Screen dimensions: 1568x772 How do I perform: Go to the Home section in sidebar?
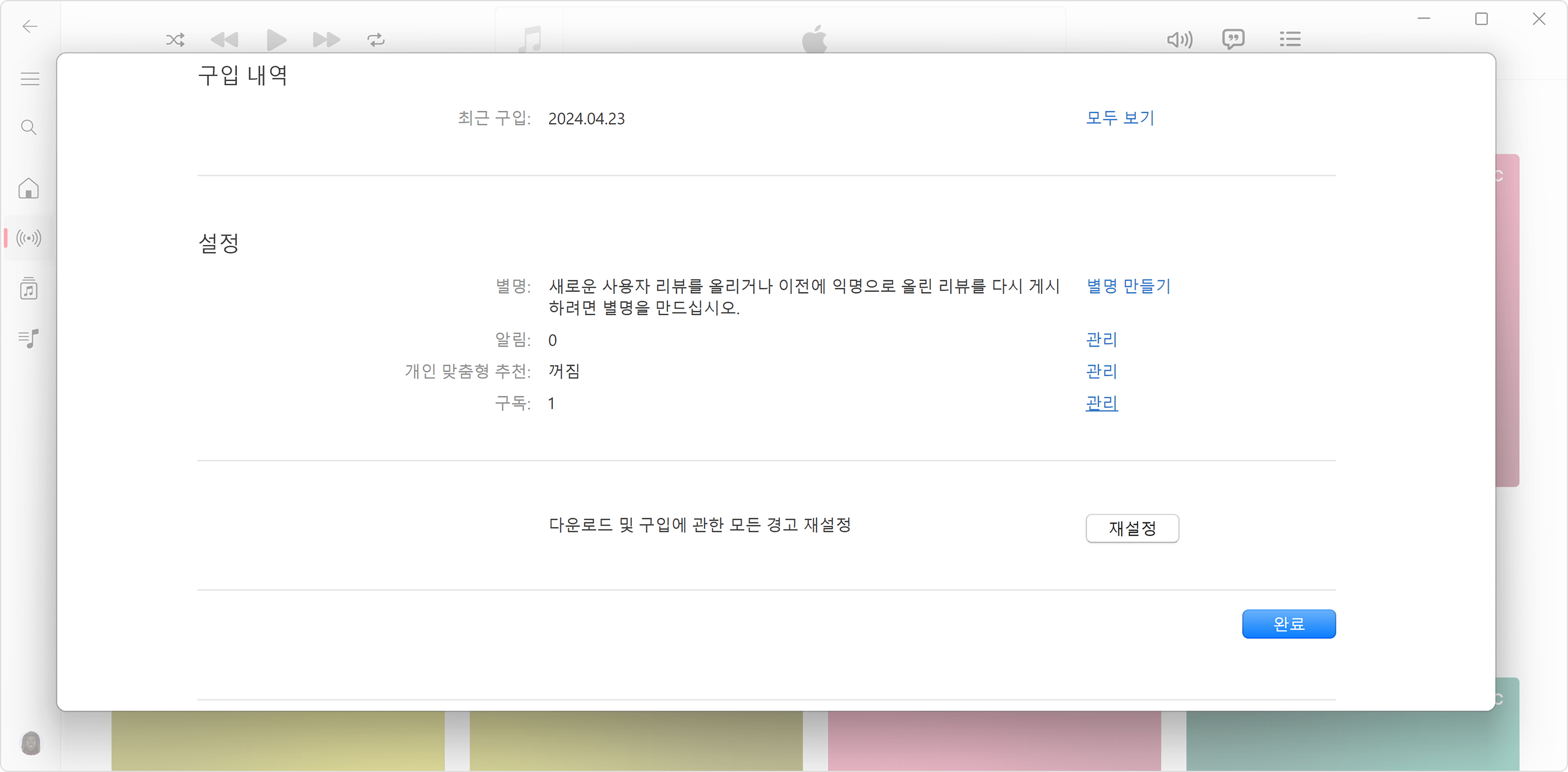coord(28,189)
